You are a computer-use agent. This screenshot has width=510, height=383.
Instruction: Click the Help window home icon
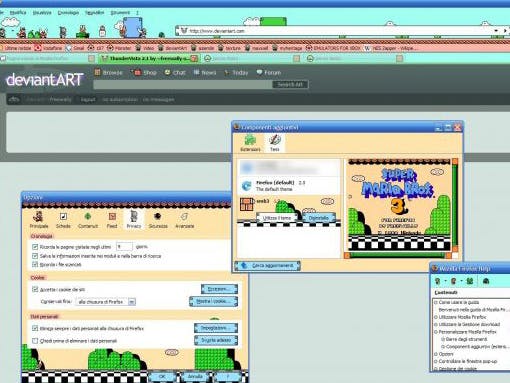pyautogui.click(x=486, y=281)
